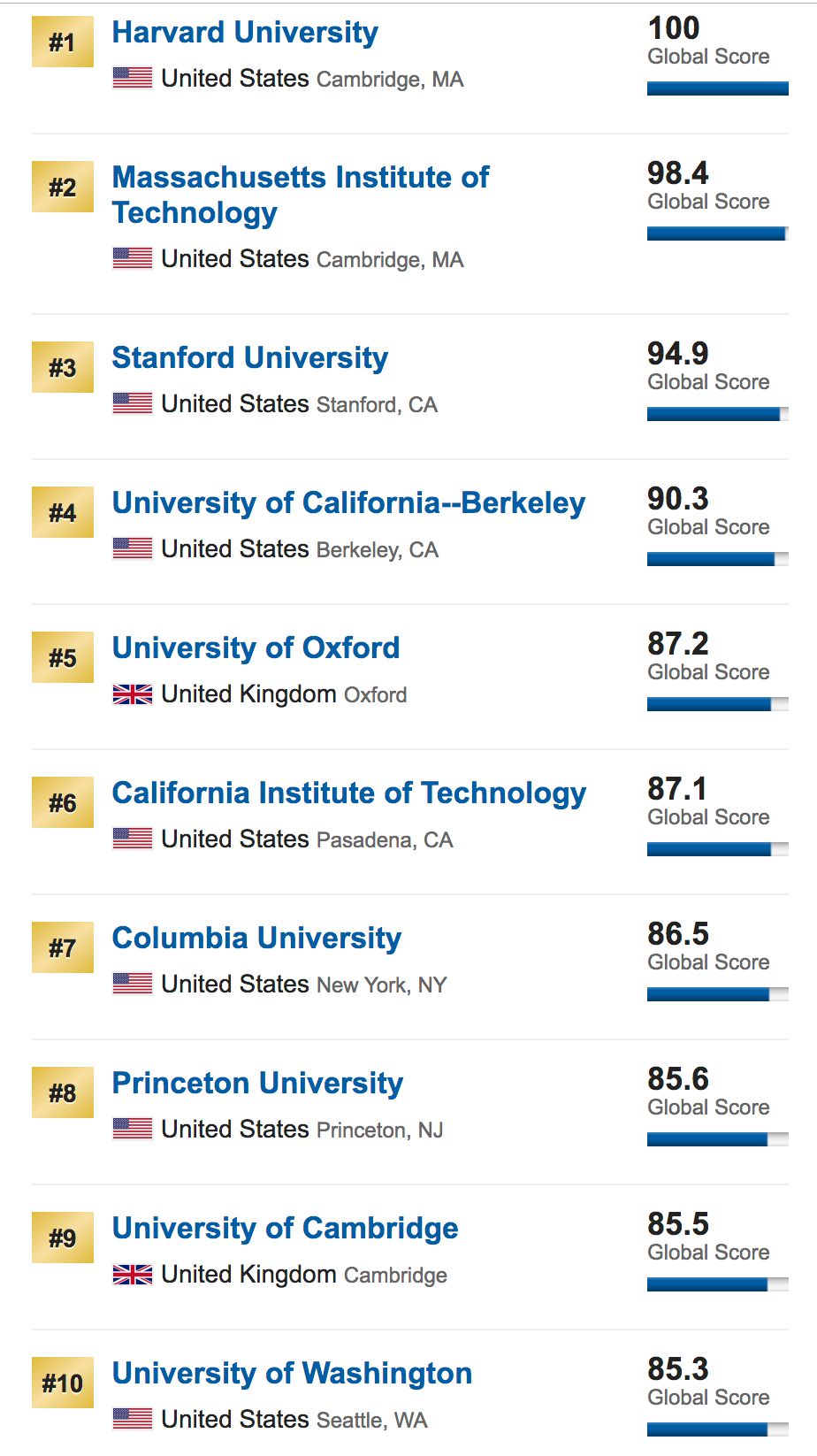The height and width of the screenshot is (1456, 817).
Task: Open the University of Oxford link
Action: 256,648
